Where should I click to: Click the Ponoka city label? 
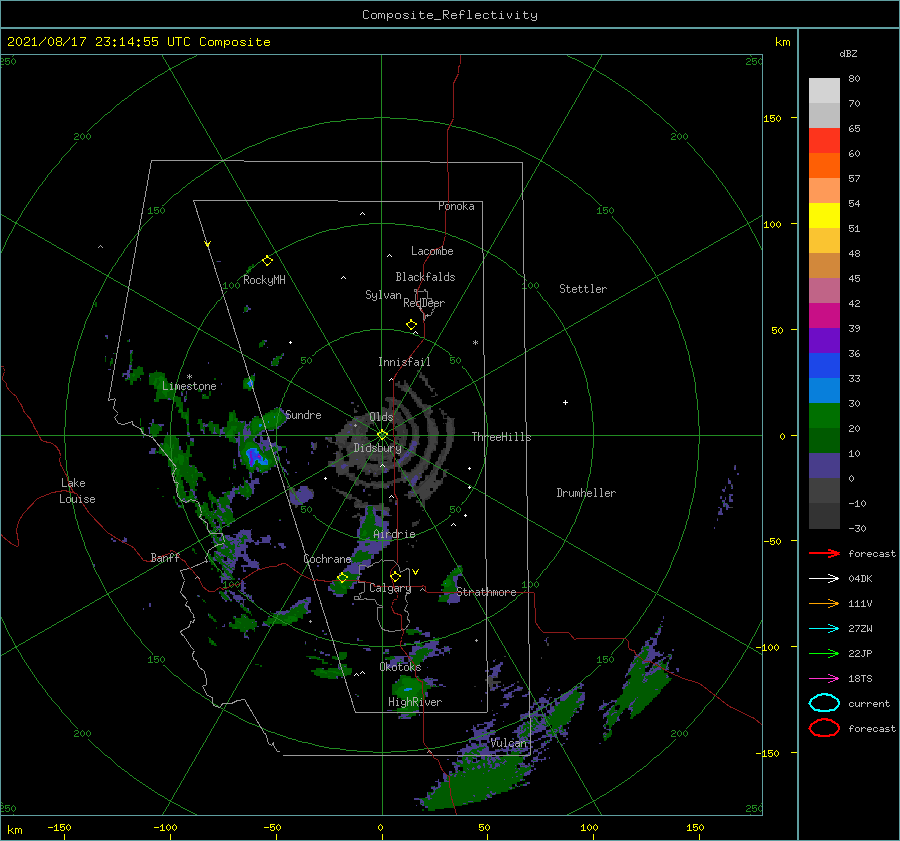point(456,206)
